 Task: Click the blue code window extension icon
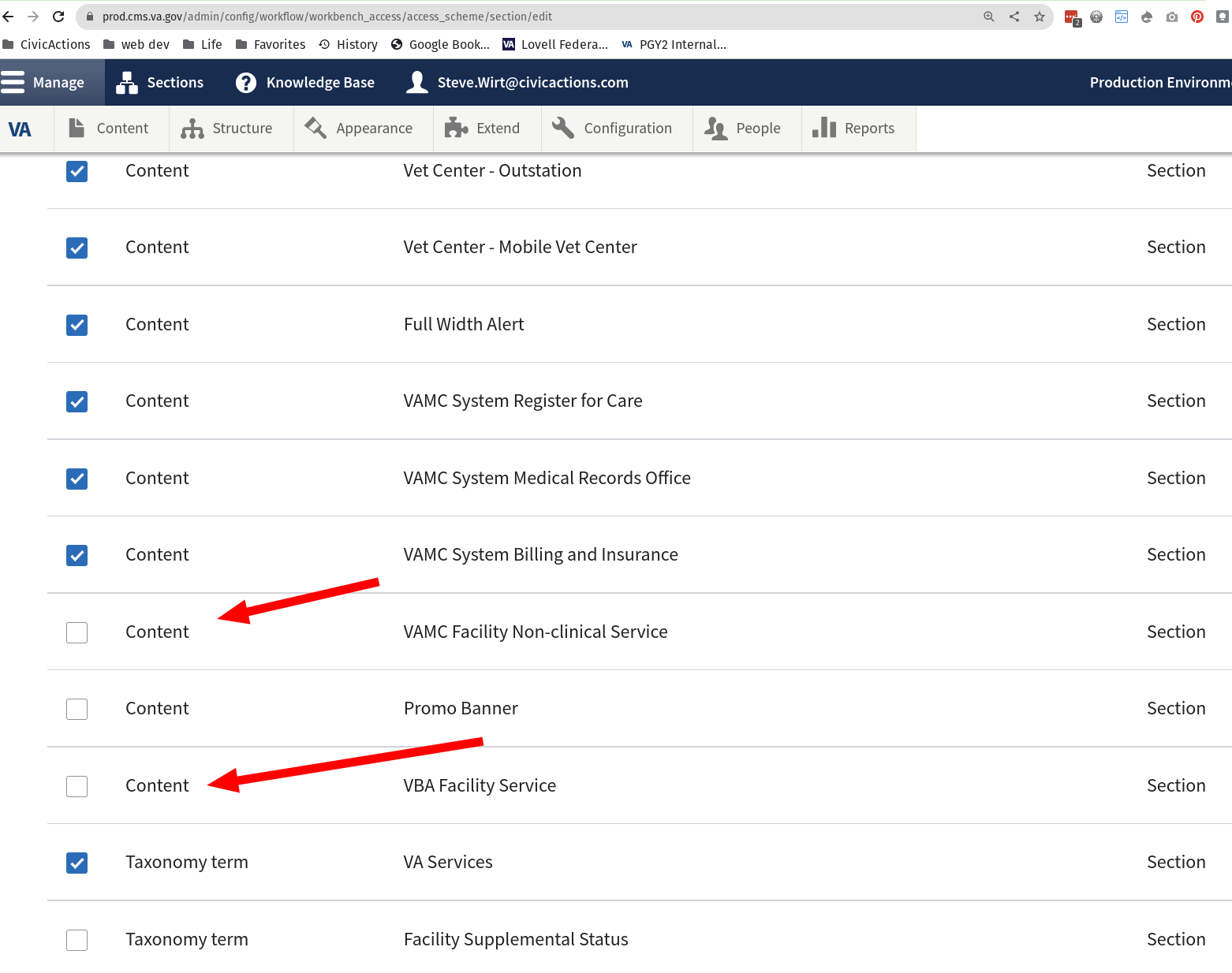[x=1122, y=17]
